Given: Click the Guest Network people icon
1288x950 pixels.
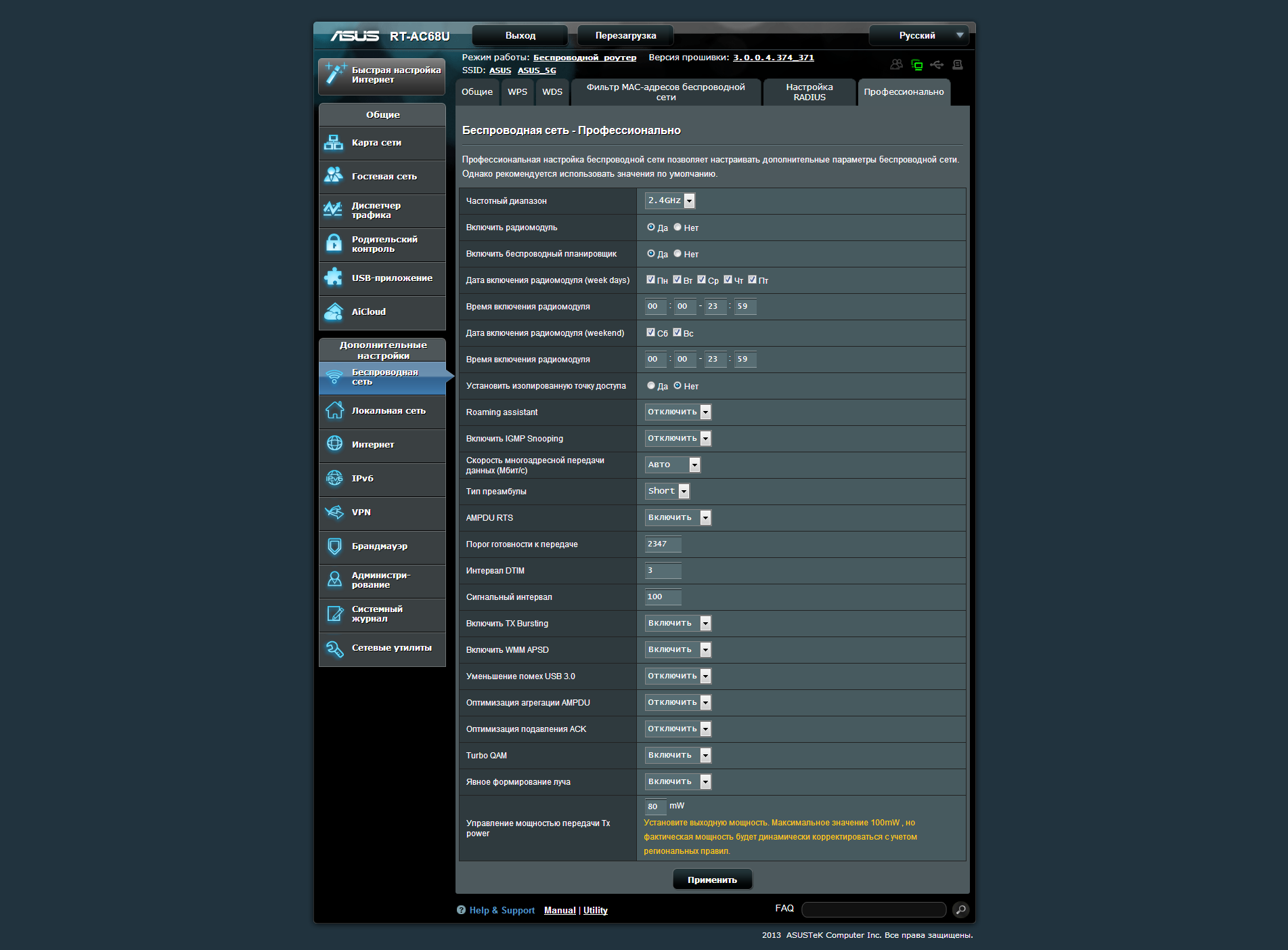Looking at the screenshot, I should 334,175.
